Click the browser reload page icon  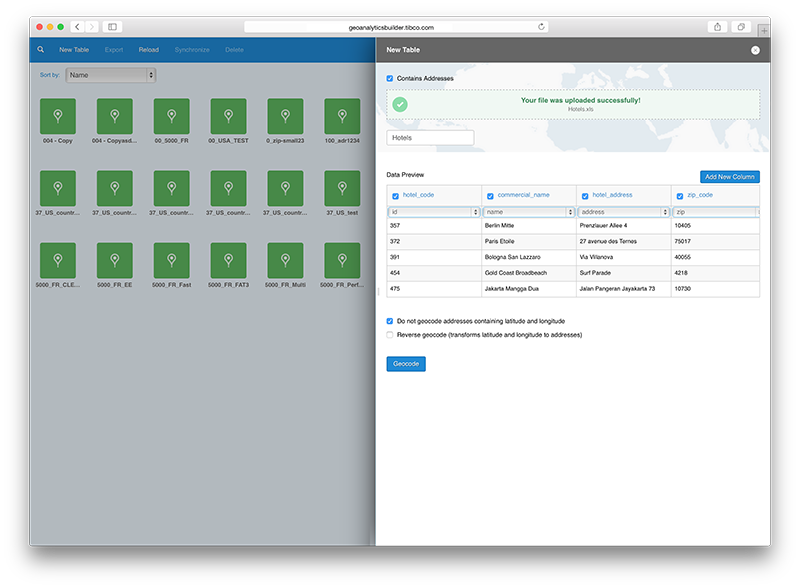(x=542, y=27)
